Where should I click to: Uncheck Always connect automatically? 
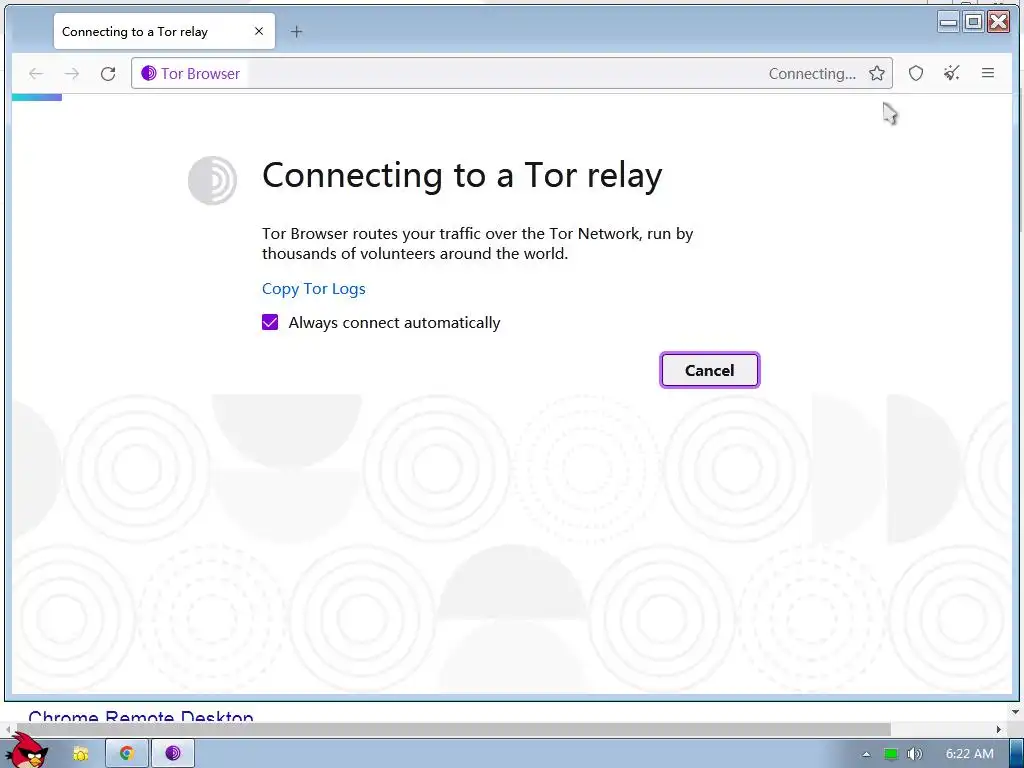(x=270, y=322)
